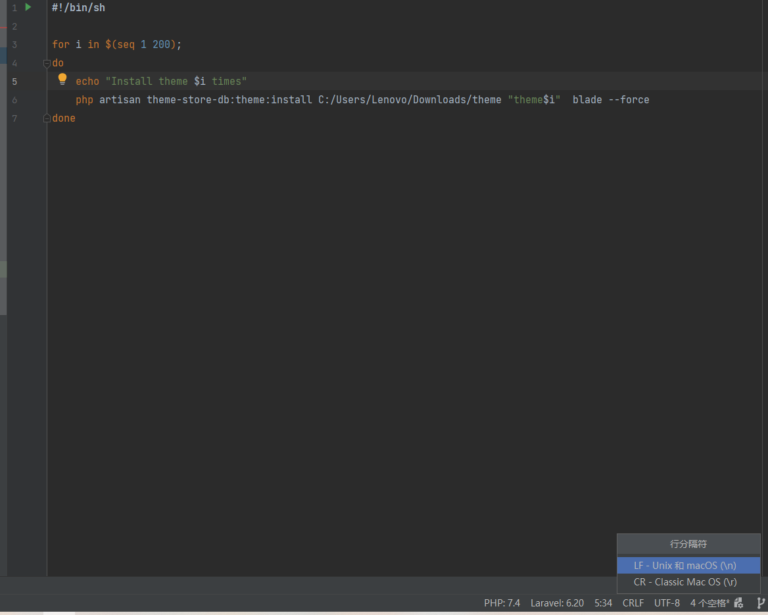Open the indent settings showing 4 spaces

[709, 603]
